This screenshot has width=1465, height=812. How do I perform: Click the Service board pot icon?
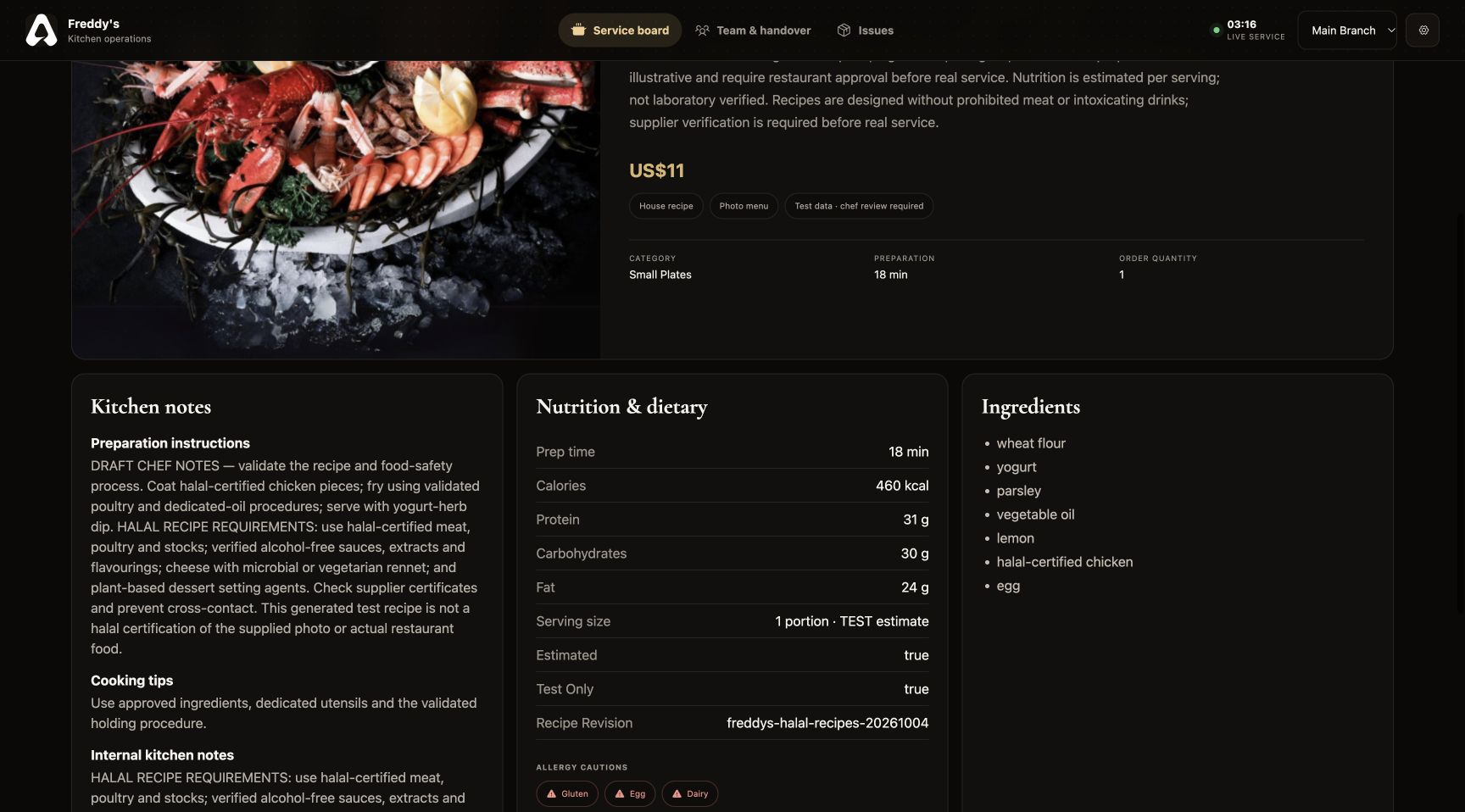pos(578,31)
